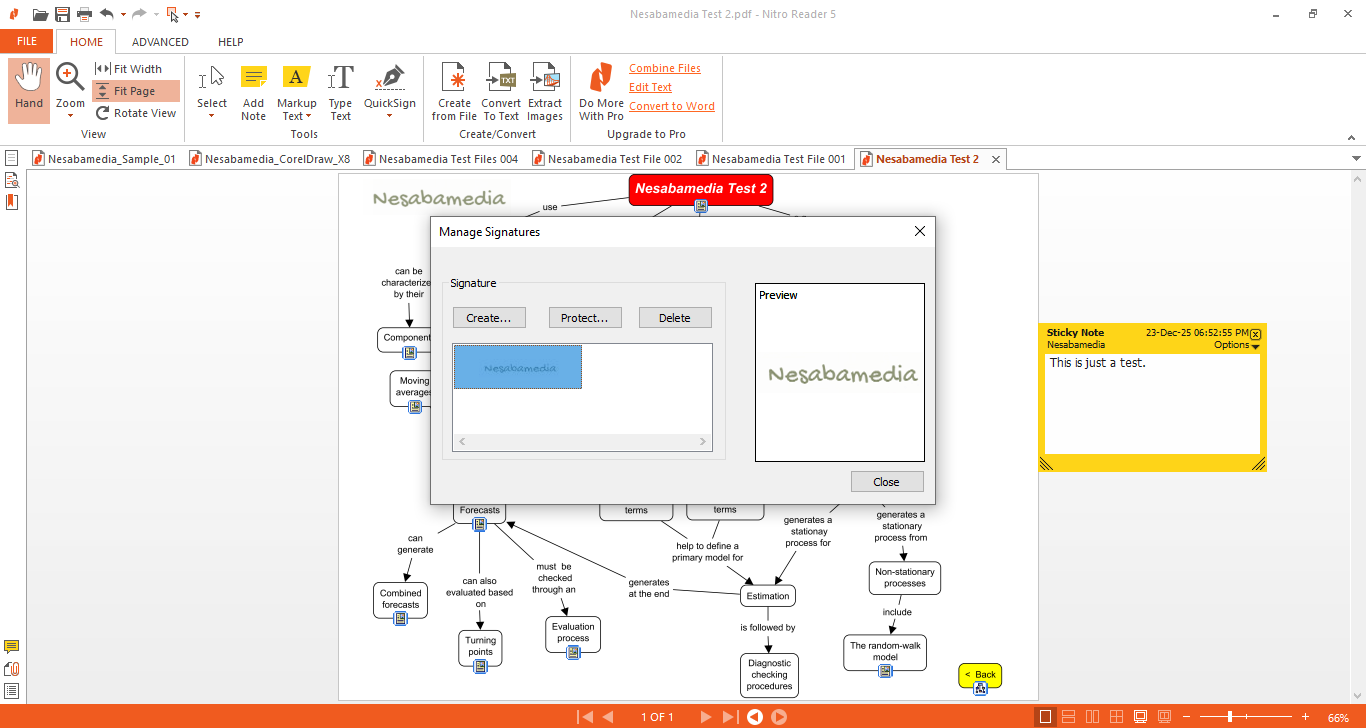This screenshot has height=728, width=1366.
Task: Open the Markup Text dropdown
Action: point(309,116)
